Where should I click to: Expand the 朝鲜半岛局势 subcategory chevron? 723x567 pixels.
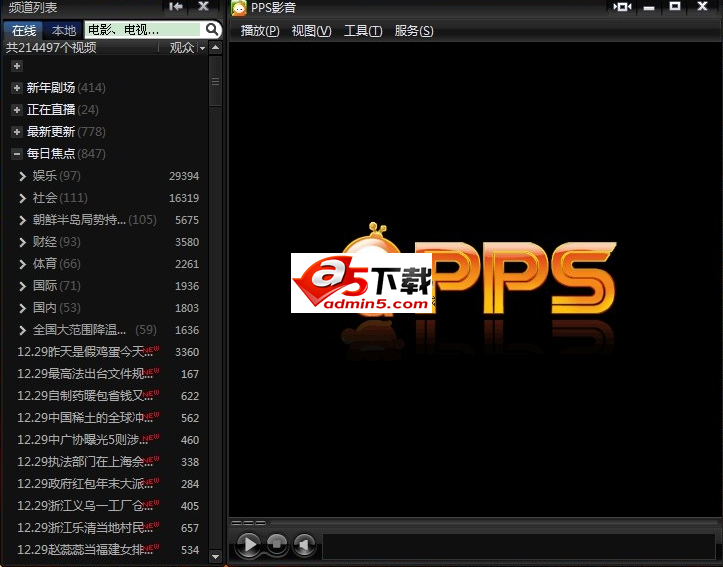click(23, 220)
